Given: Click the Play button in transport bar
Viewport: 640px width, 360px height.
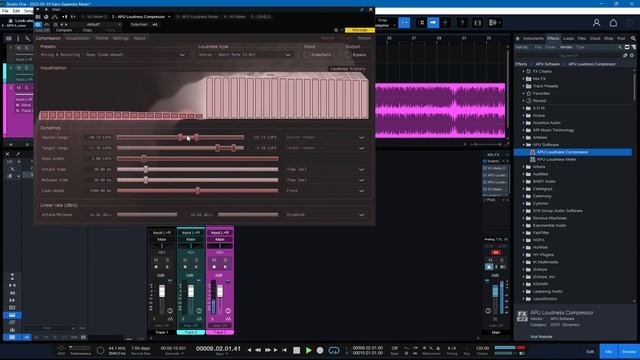Looking at the screenshot, I should tap(309, 350).
